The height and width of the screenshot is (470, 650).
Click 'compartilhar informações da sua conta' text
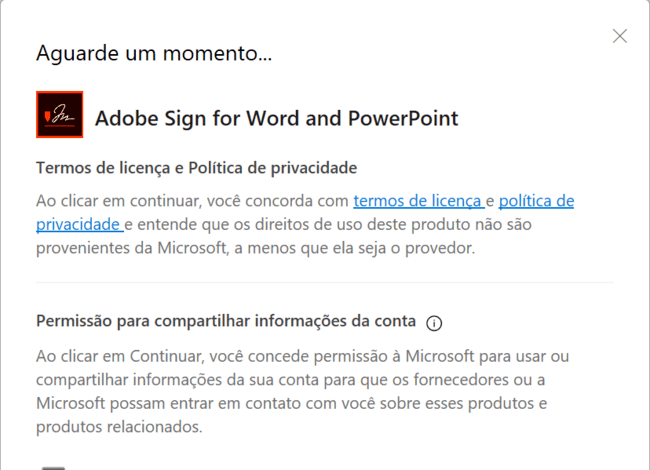pos(170,379)
